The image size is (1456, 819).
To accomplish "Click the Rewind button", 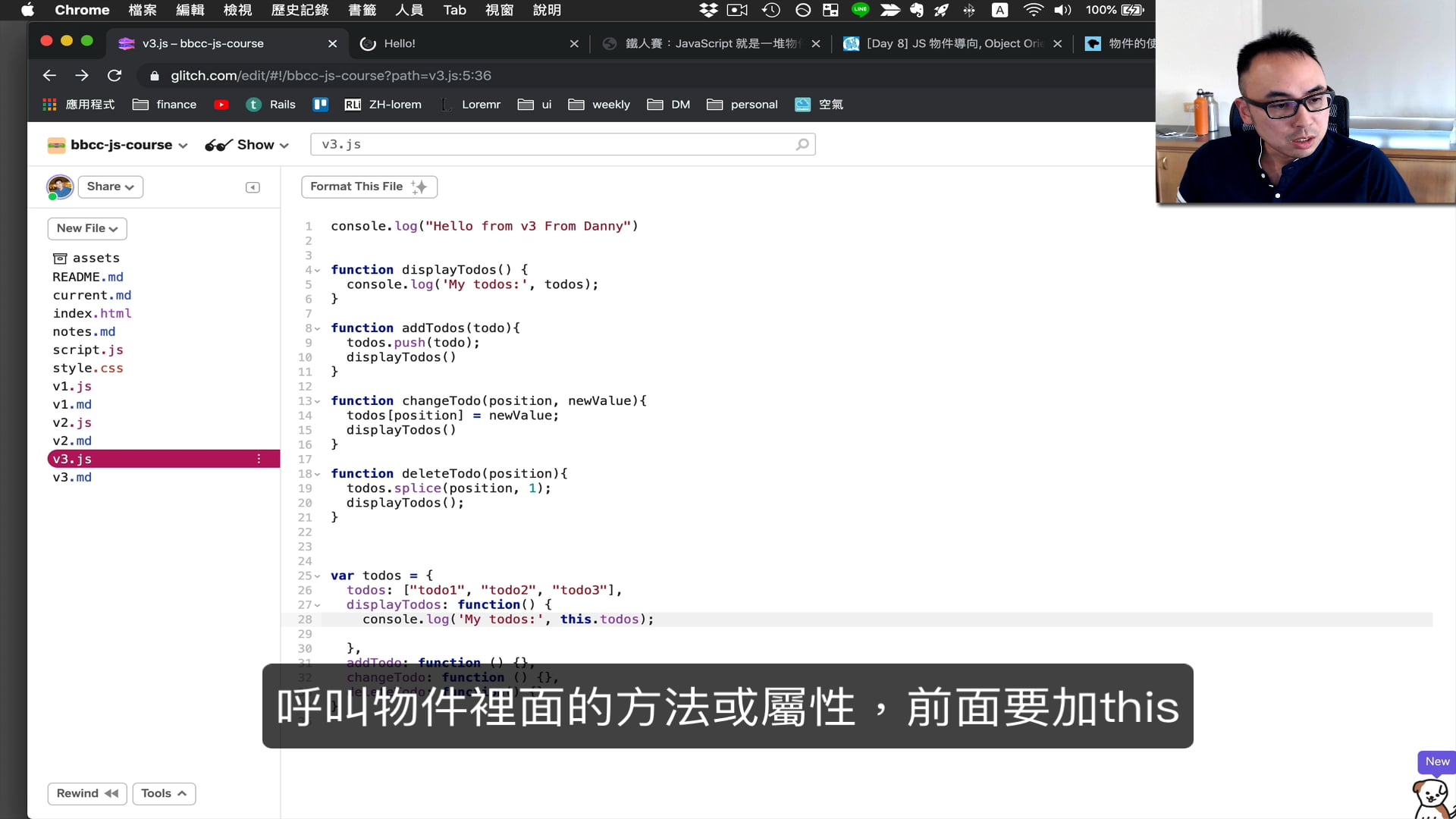I will pos(87,793).
